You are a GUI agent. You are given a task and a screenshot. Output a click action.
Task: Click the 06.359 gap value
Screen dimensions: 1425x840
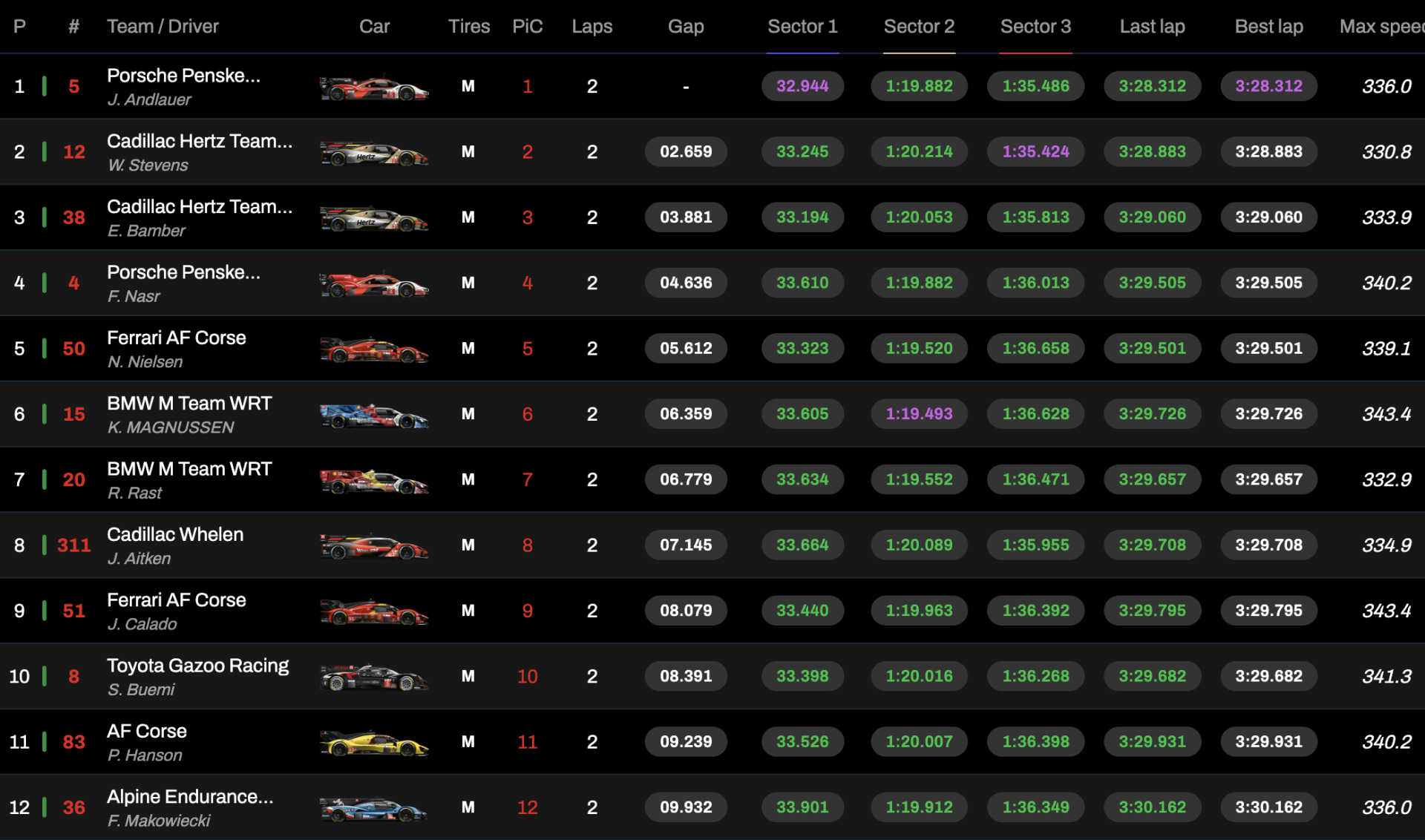point(686,414)
